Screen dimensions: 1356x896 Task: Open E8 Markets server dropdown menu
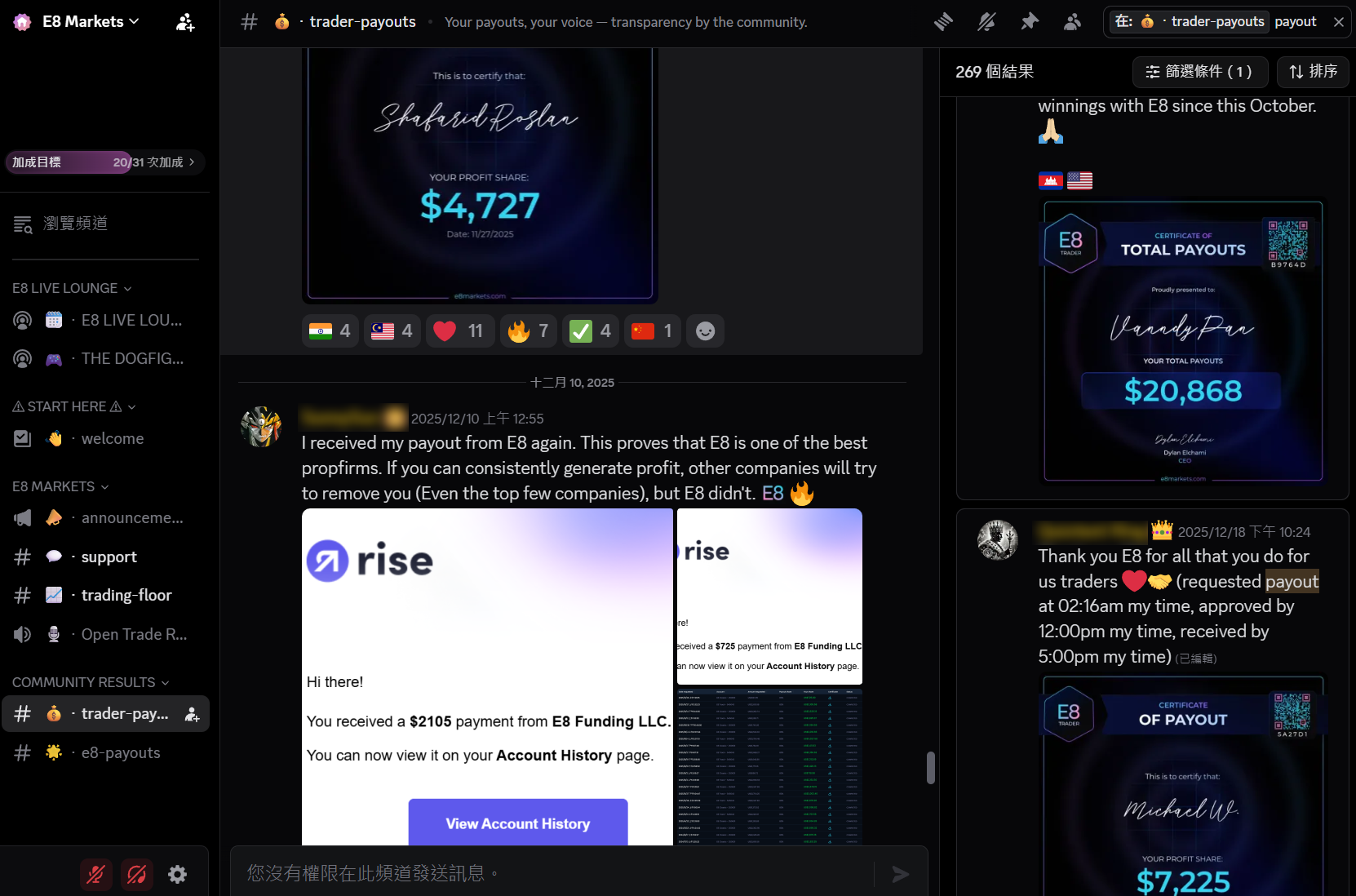91,22
